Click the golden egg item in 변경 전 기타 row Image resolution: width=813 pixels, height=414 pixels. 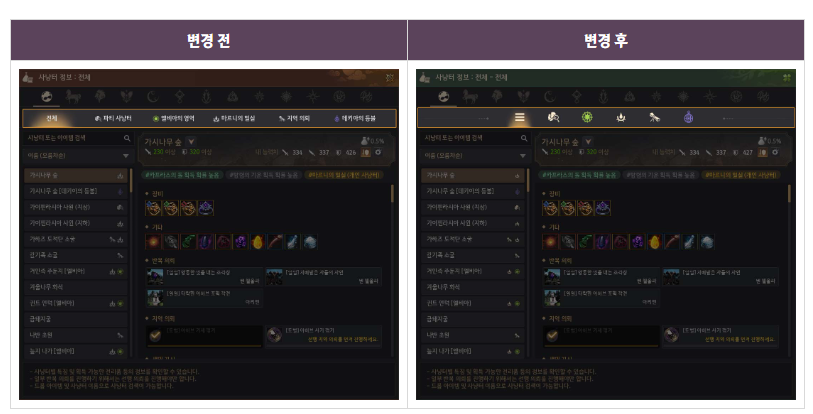pyautogui.click(x=258, y=242)
